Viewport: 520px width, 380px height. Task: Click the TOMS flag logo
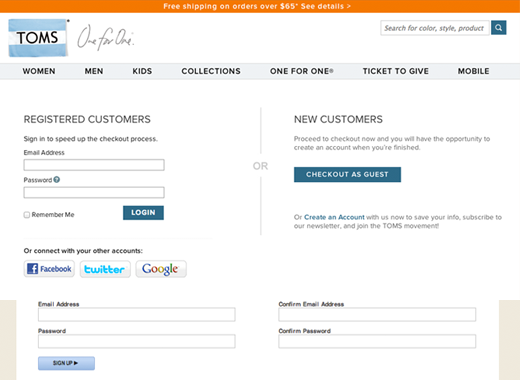[x=38, y=38]
